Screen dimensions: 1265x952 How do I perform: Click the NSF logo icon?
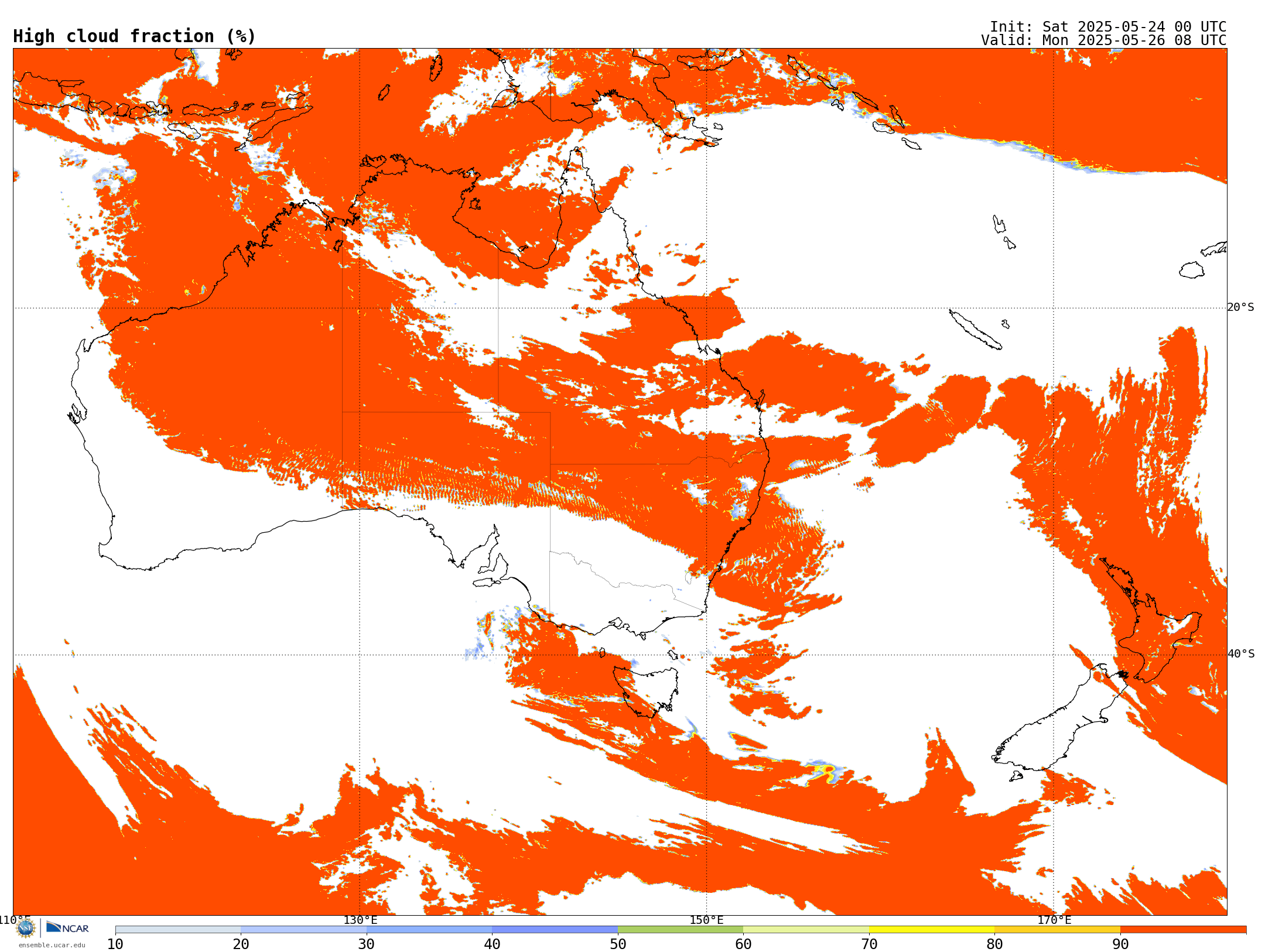(26, 928)
